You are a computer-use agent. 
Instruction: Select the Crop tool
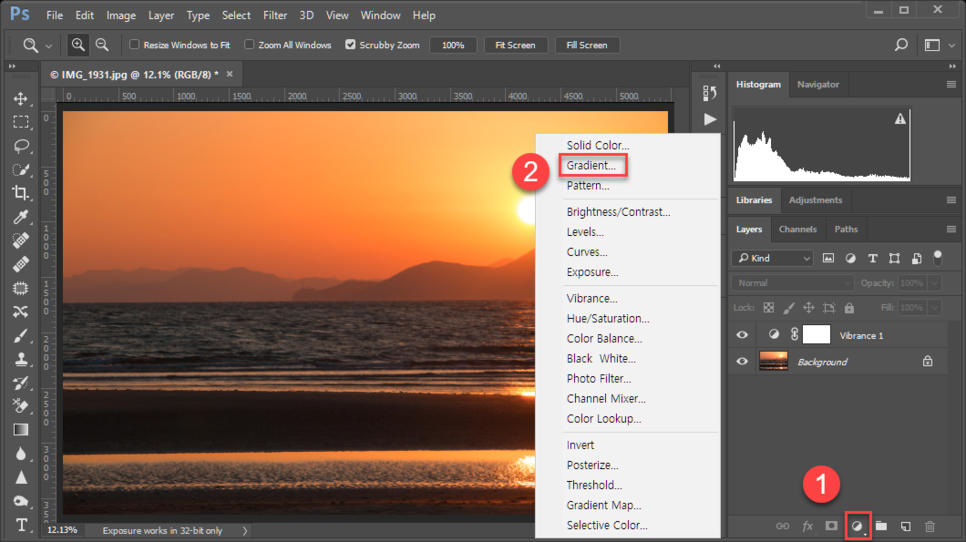point(20,193)
